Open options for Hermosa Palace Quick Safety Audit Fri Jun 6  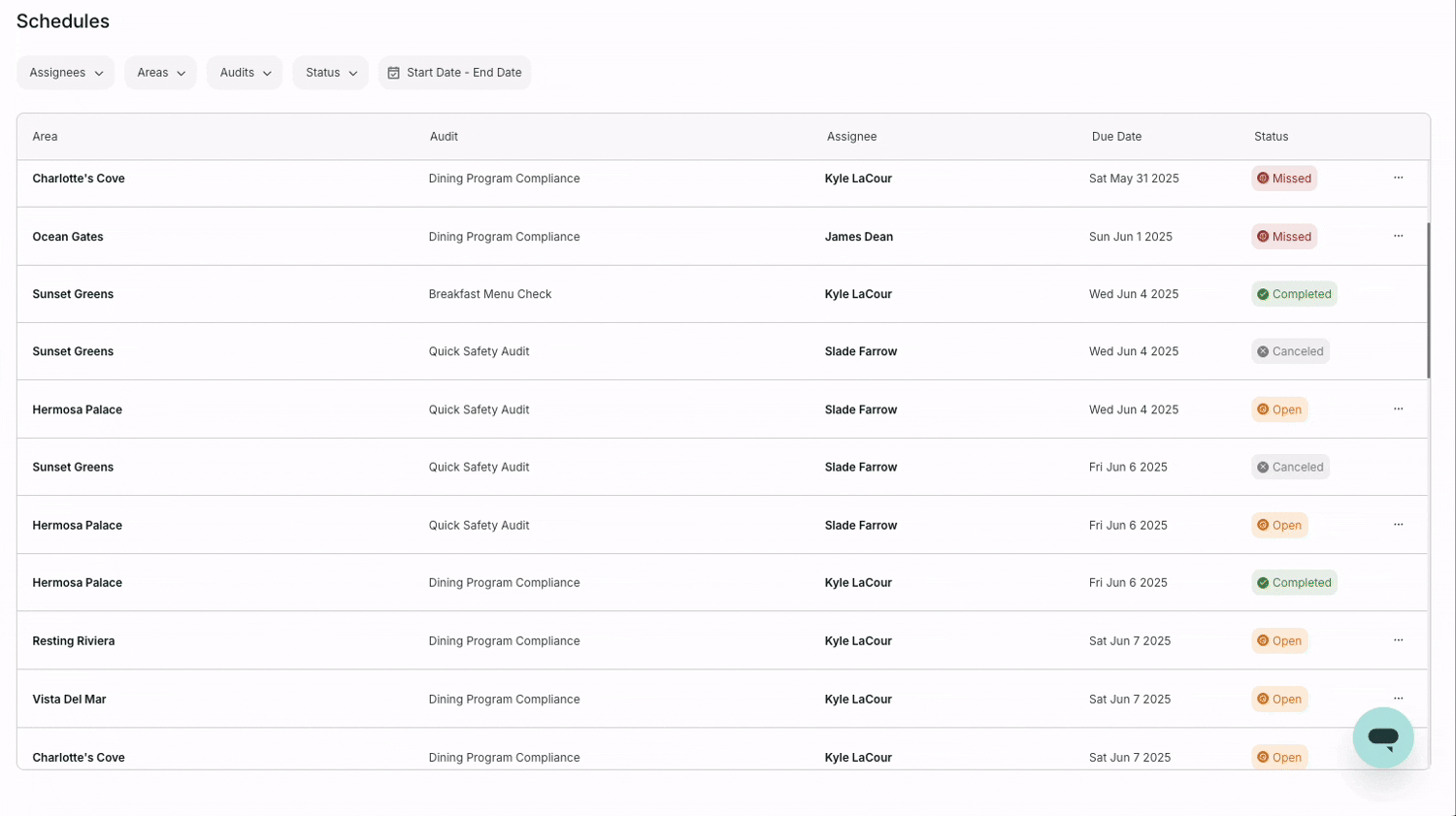(1398, 524)
